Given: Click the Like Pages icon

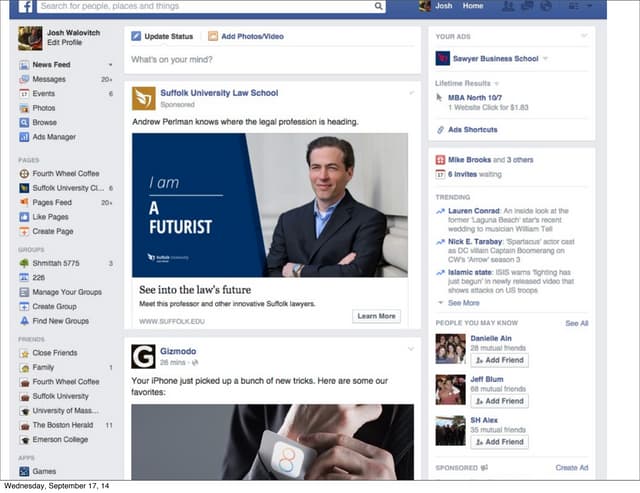Looking at the screenshot, I should pyautogui.click(x=24, y=217).
